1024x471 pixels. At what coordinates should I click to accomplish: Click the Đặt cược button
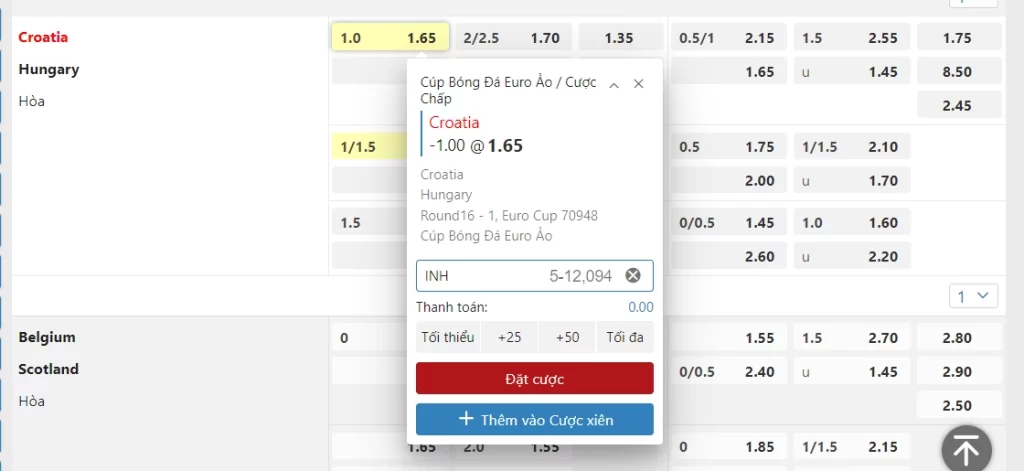click(534, 378)
